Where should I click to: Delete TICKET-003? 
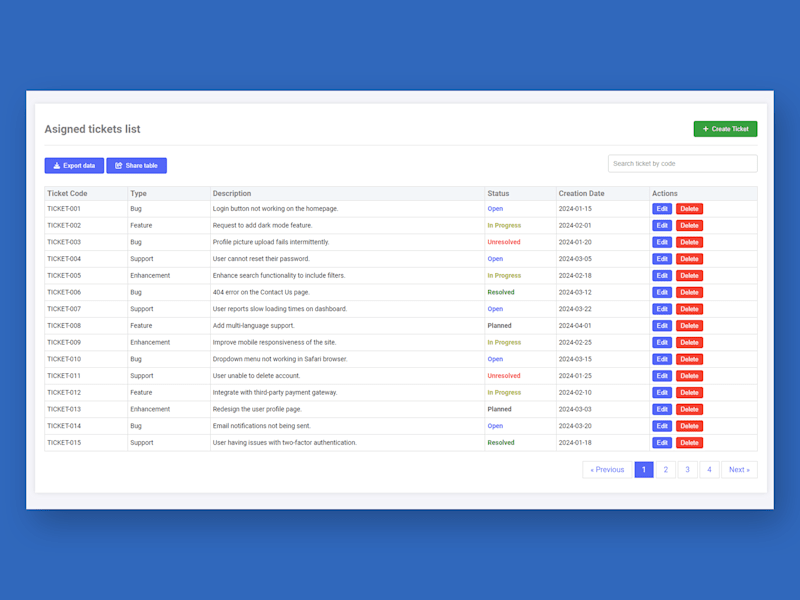coord(689,242)
